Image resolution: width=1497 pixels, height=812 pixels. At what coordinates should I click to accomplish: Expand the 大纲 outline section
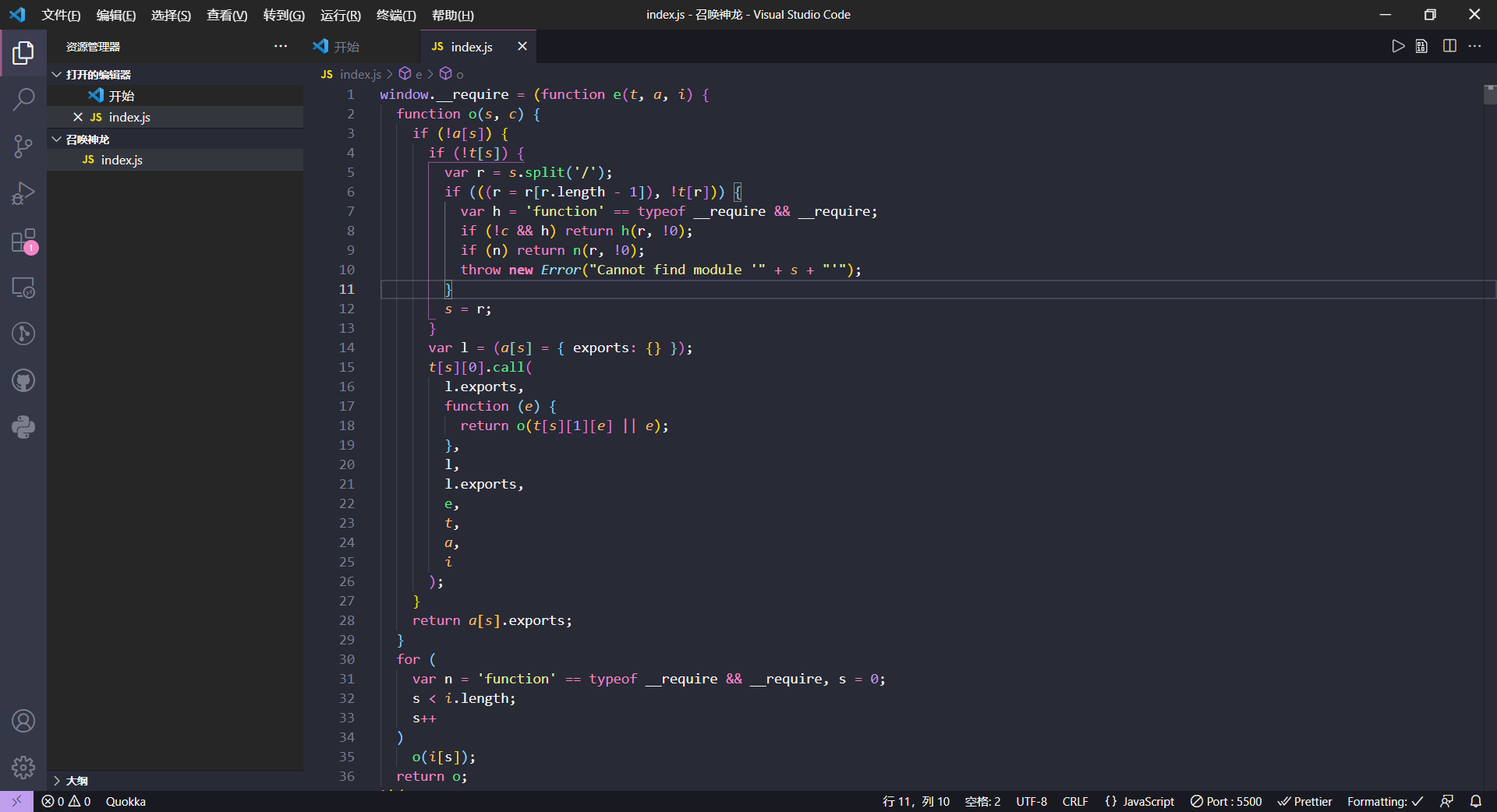pyautogui.click(x=175, y=780)
